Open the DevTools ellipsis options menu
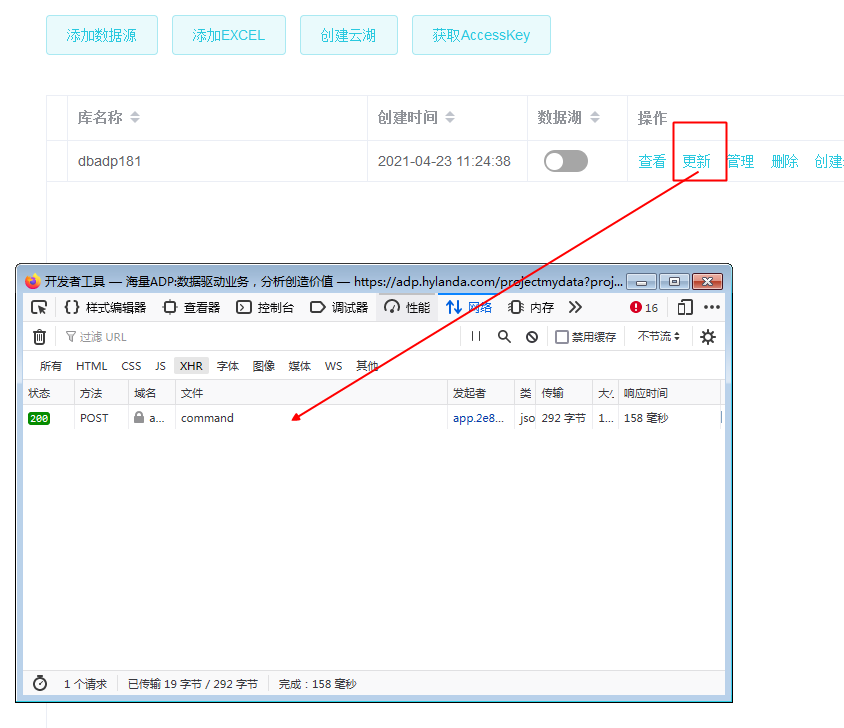The width and height of the screenshot is (844, 728). pyautogui.click(x=712, y=307)
